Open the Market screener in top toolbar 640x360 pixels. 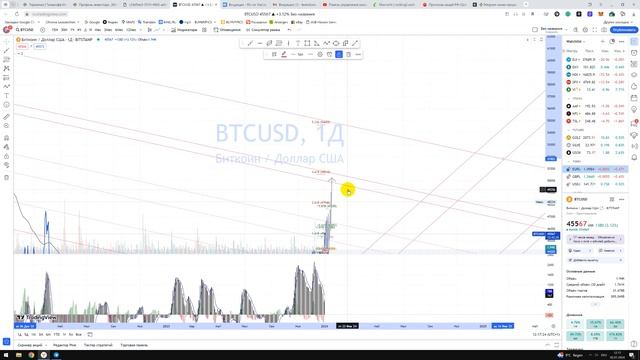[x=263, y=30]
